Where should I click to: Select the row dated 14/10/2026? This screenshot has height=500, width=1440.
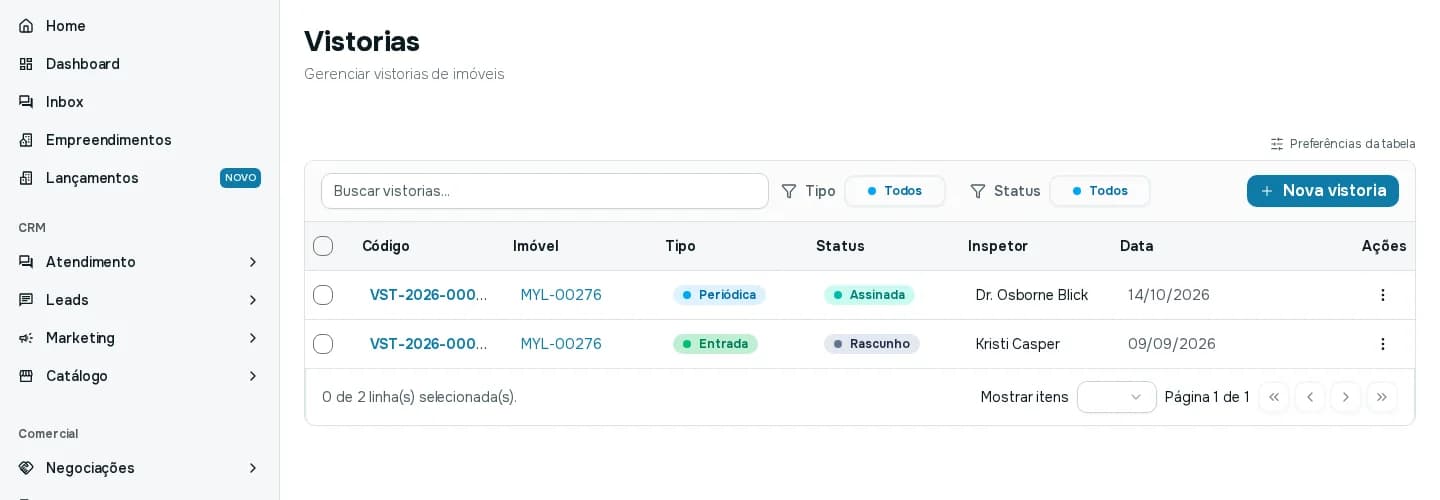[323, 295]
